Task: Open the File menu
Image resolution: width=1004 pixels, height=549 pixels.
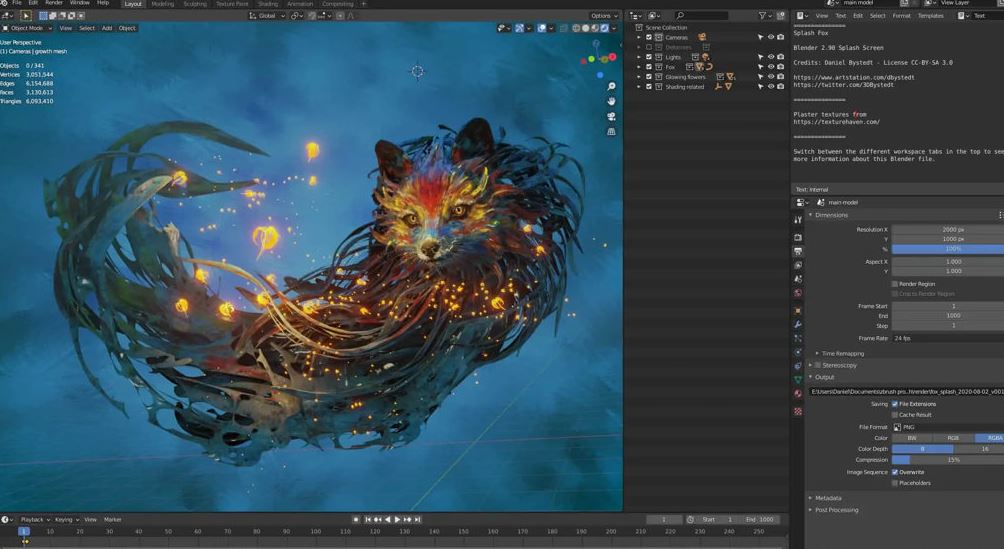Action: tap(17, 3)
